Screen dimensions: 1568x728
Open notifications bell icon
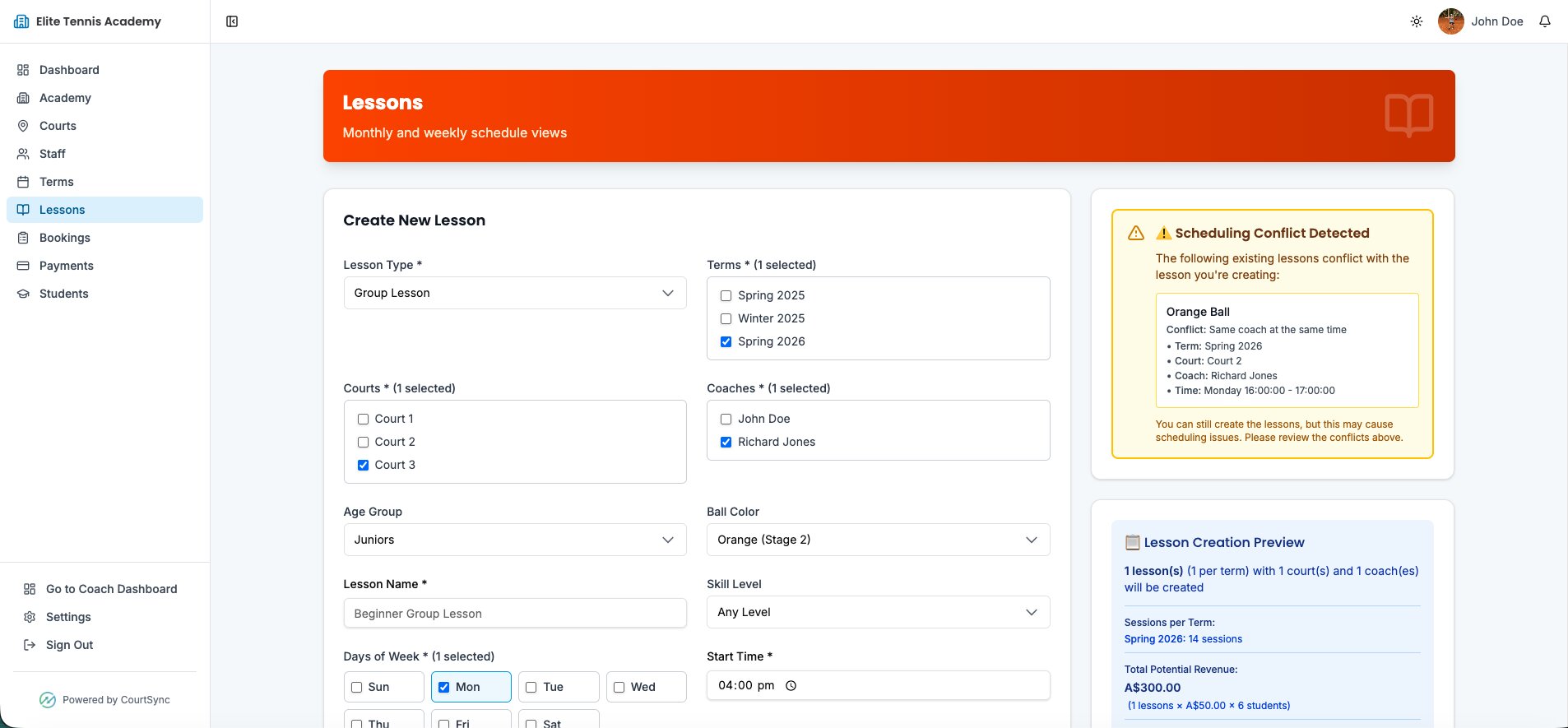point(1544,21)
